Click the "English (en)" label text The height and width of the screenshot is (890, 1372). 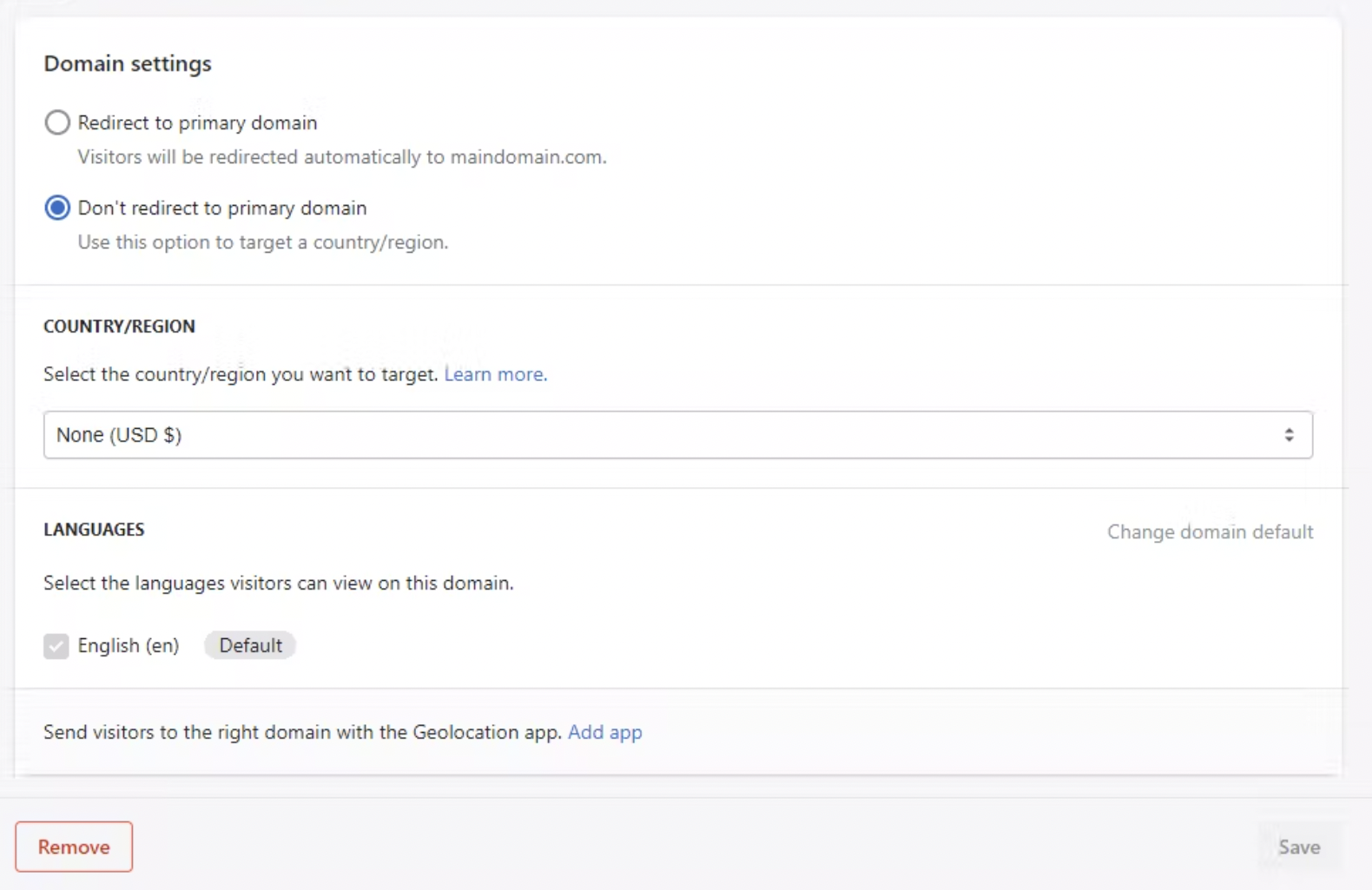[x=129, y=645]
